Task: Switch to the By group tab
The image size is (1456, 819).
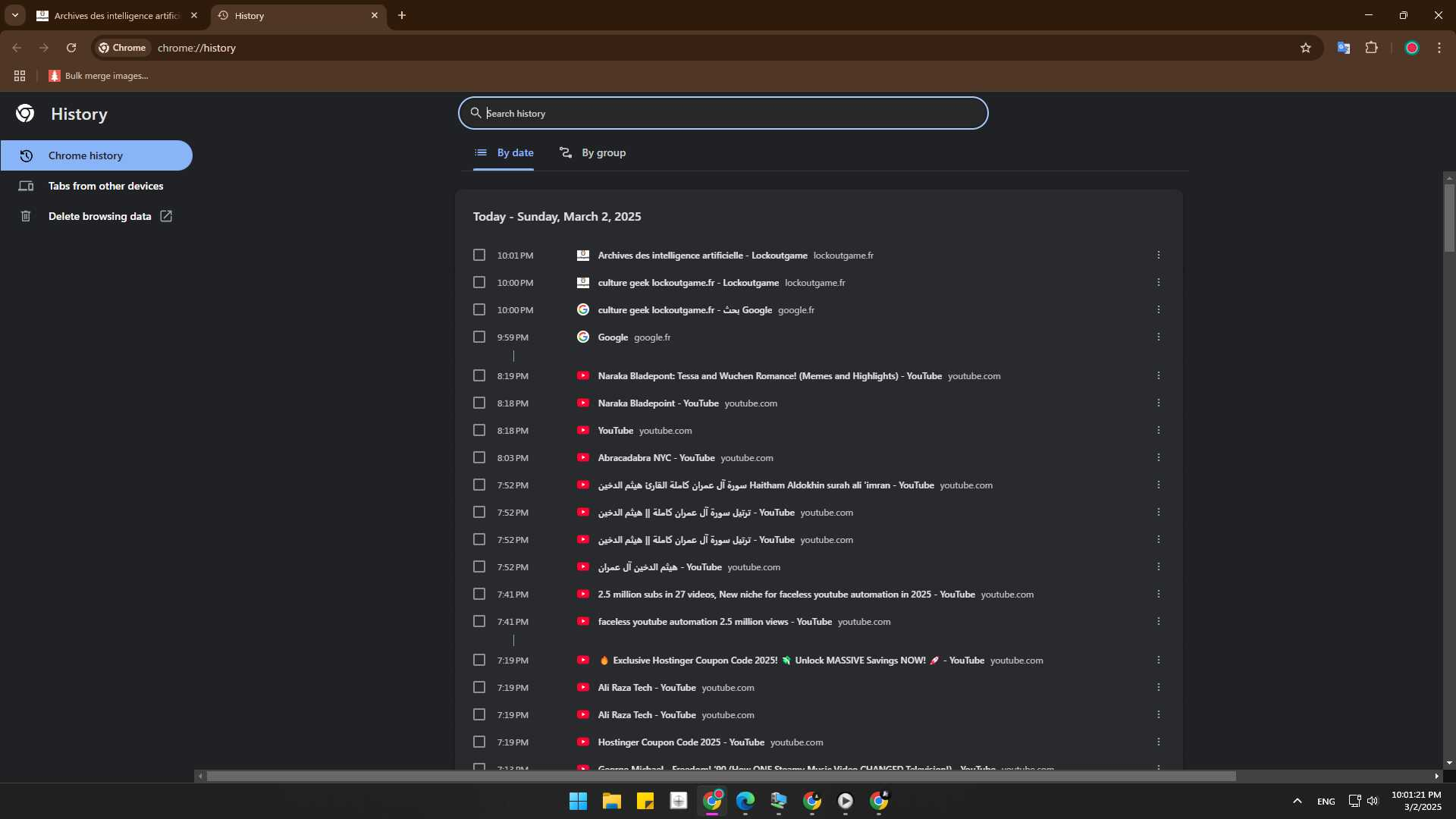Action: [x=592, y=153]
